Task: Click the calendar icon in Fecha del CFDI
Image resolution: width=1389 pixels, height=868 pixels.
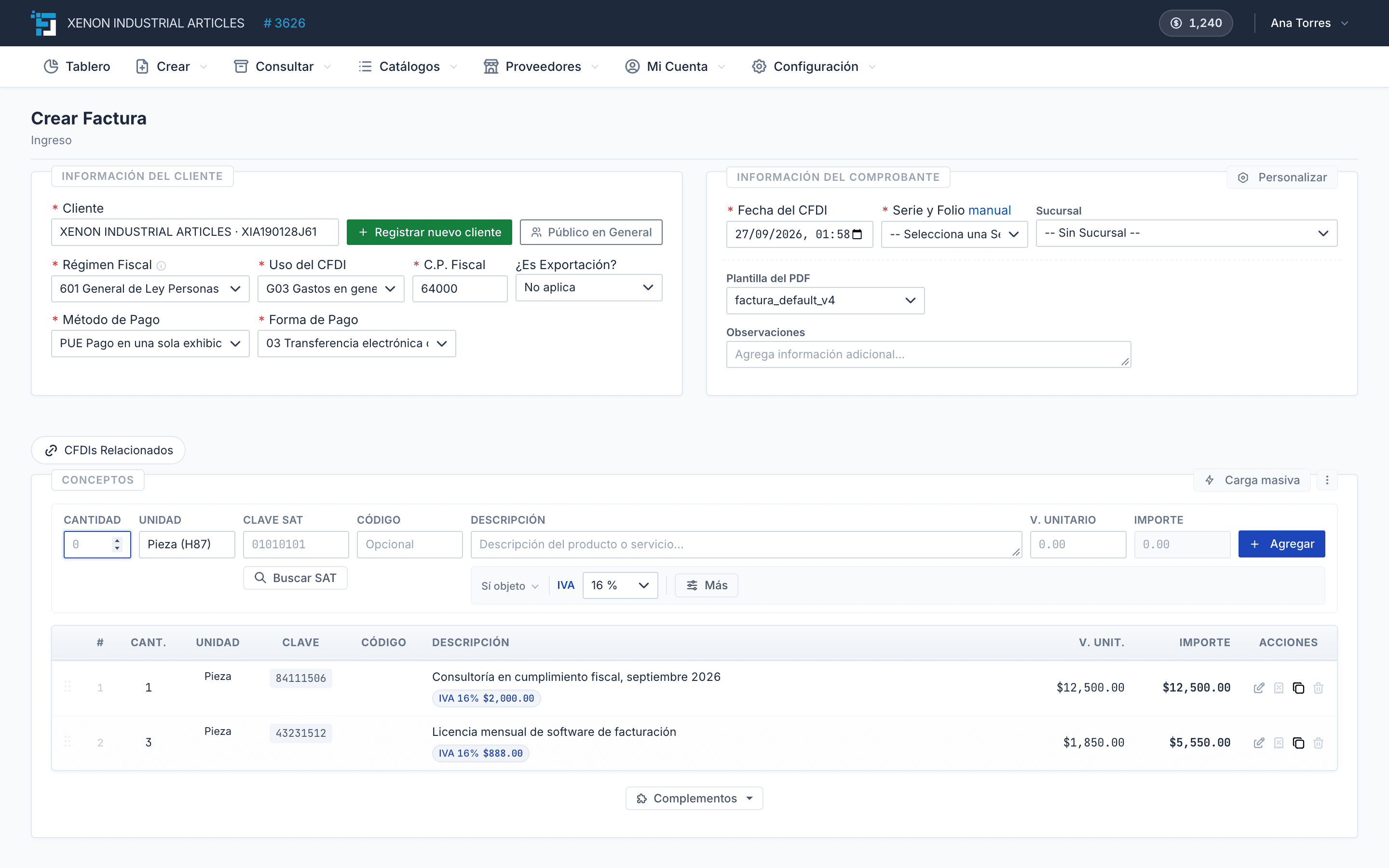Action: [x=858, y=234]
